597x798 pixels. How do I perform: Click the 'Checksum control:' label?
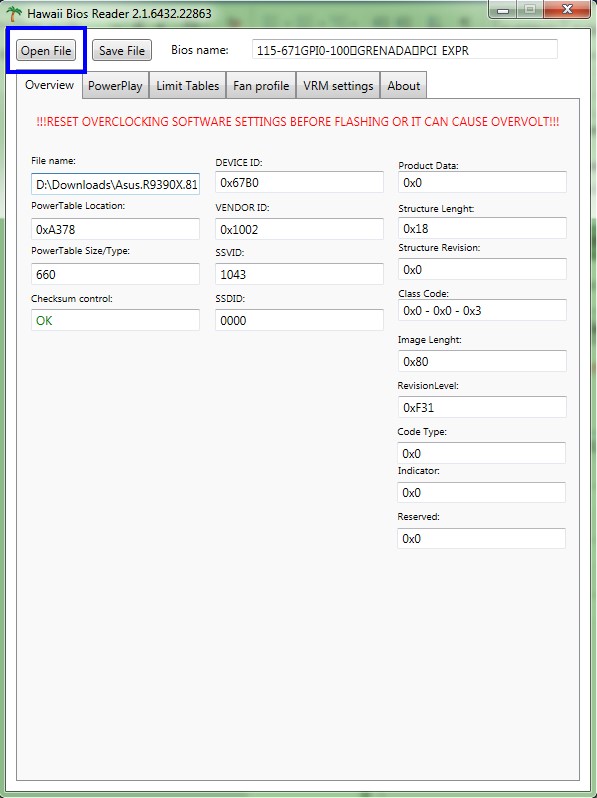pyautogui.click(x=72, y=299)
